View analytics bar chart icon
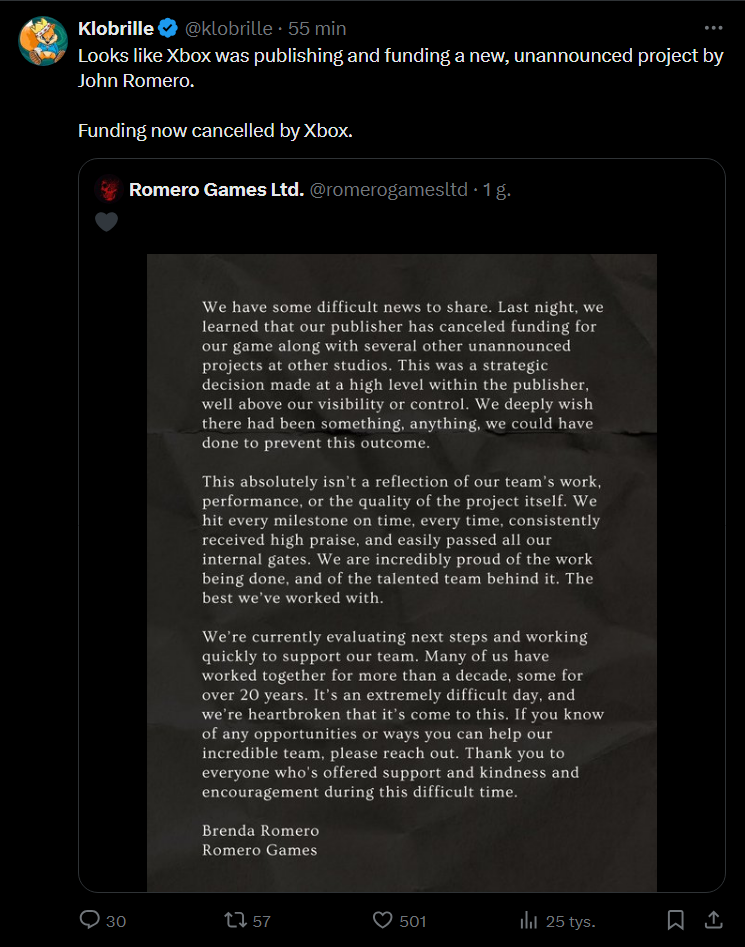 (528, 920)
